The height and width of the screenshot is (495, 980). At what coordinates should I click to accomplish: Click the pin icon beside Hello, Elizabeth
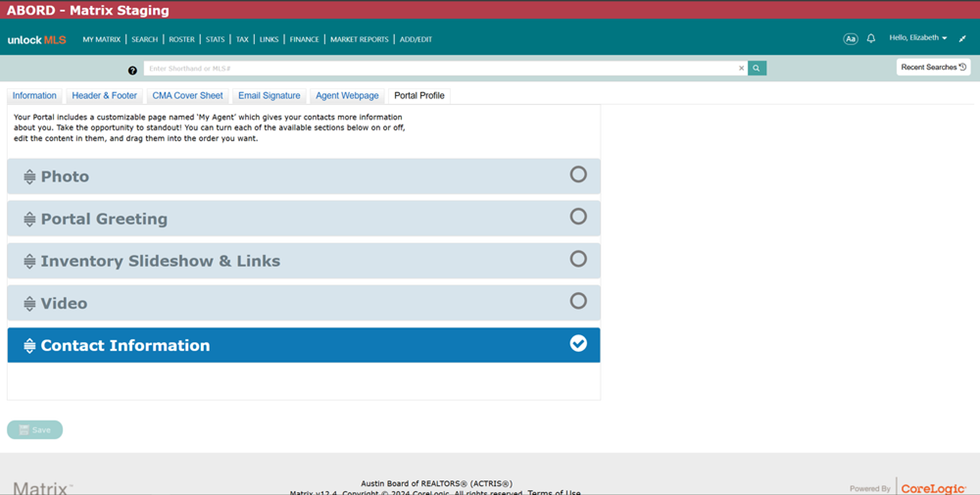(x=962, y=39)
